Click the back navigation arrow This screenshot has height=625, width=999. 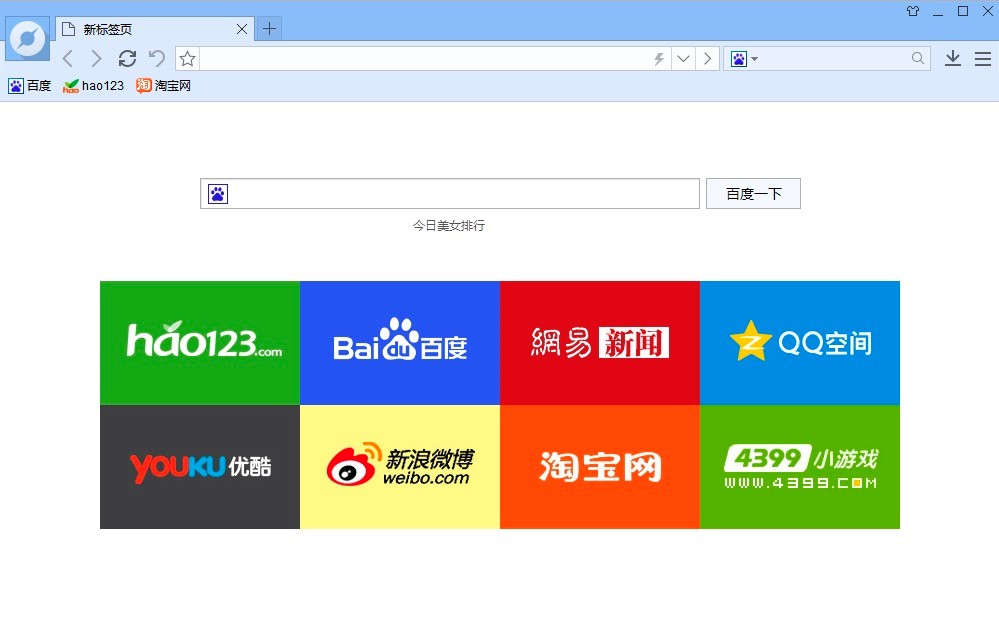[67, 58]
